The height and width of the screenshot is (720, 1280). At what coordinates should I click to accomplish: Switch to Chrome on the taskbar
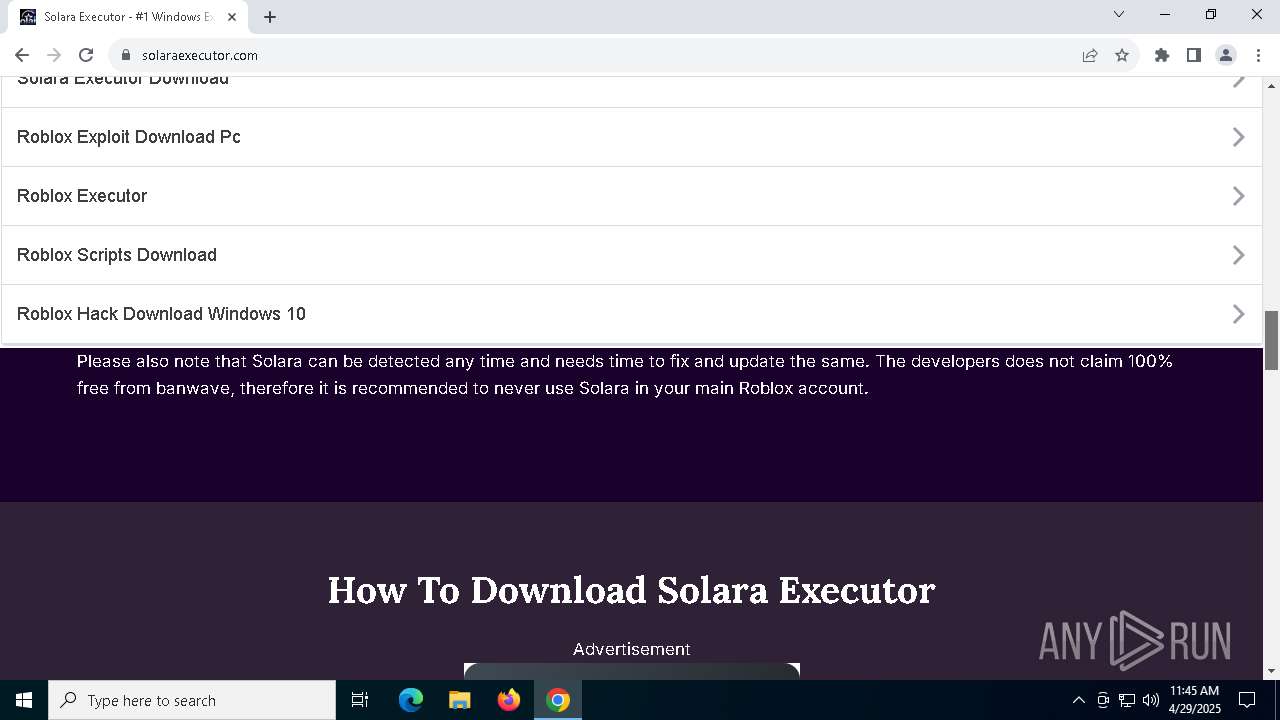558,700
